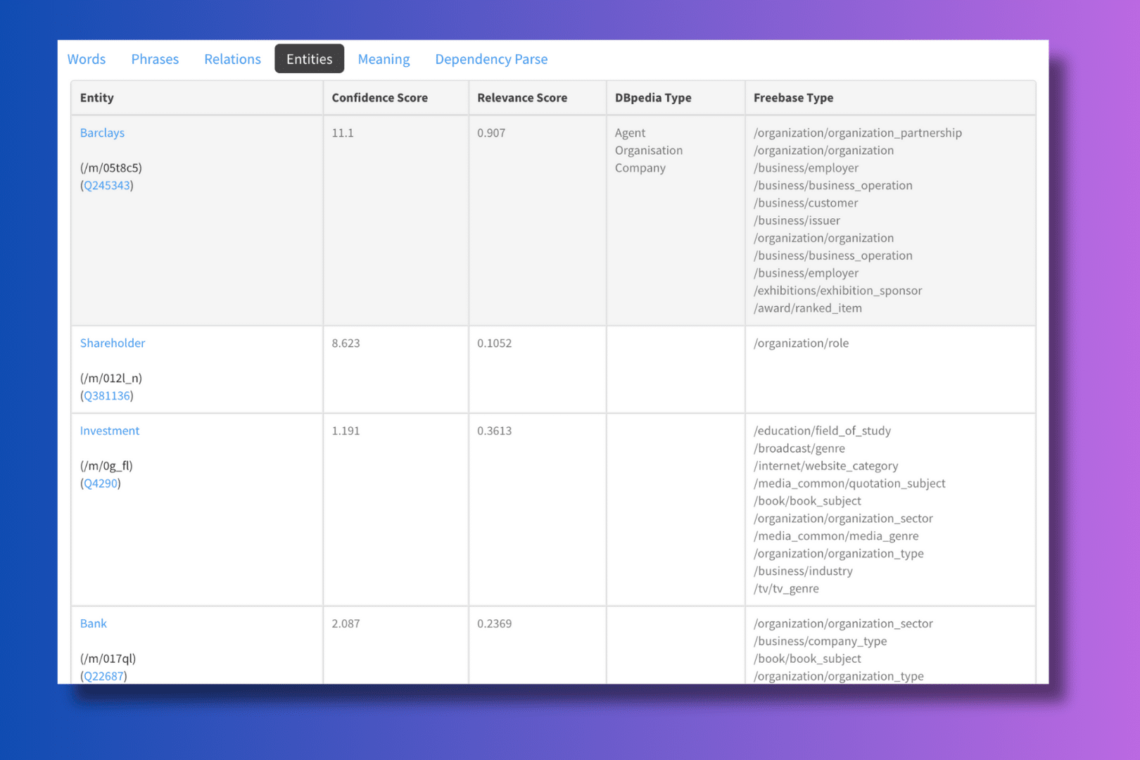Select Investment confidence score 1.191
The height and width of the screenshot is (760, 1140).
pos(345,431)
